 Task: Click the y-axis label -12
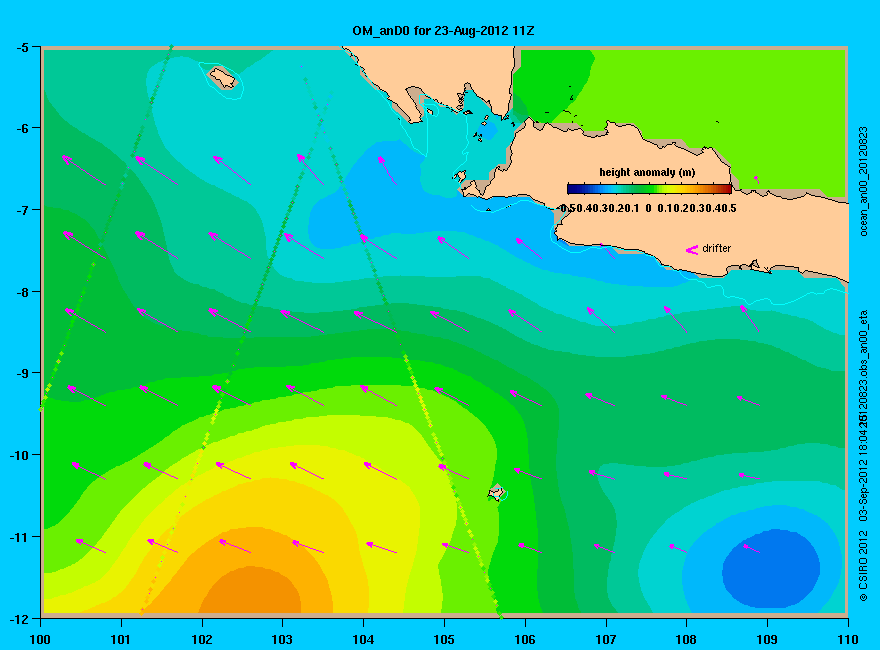point(20,619)
